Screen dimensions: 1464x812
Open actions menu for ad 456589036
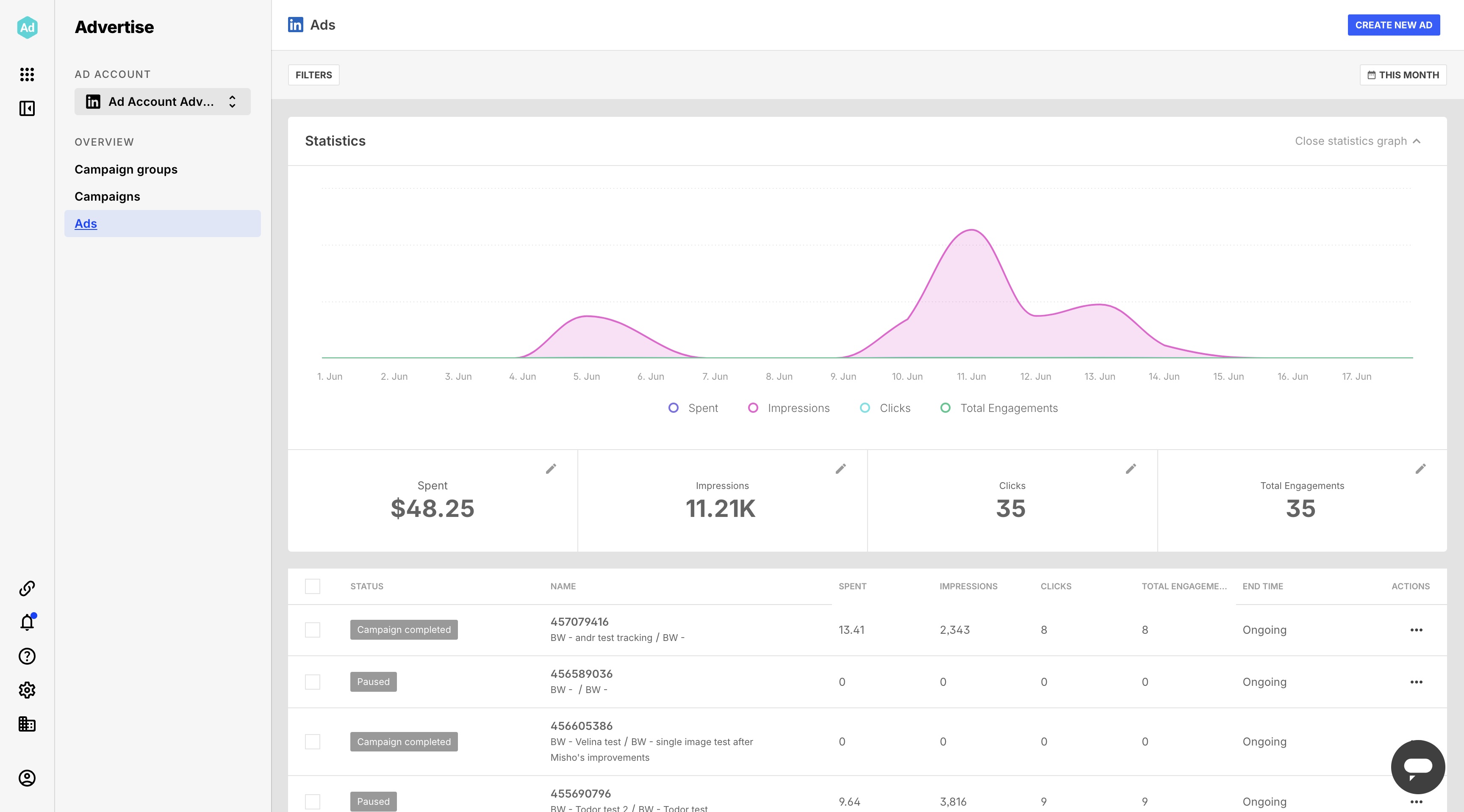coord(1416,682)
